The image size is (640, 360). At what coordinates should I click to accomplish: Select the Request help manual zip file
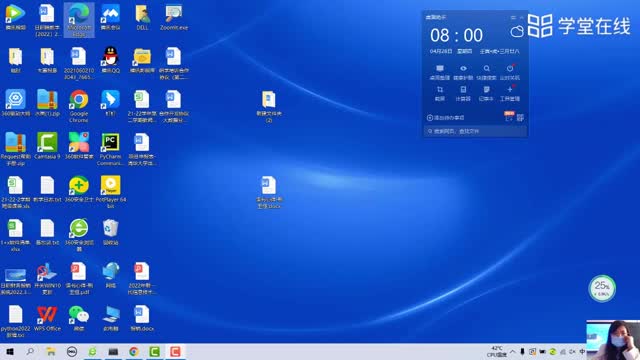click(x=16, y=149)
